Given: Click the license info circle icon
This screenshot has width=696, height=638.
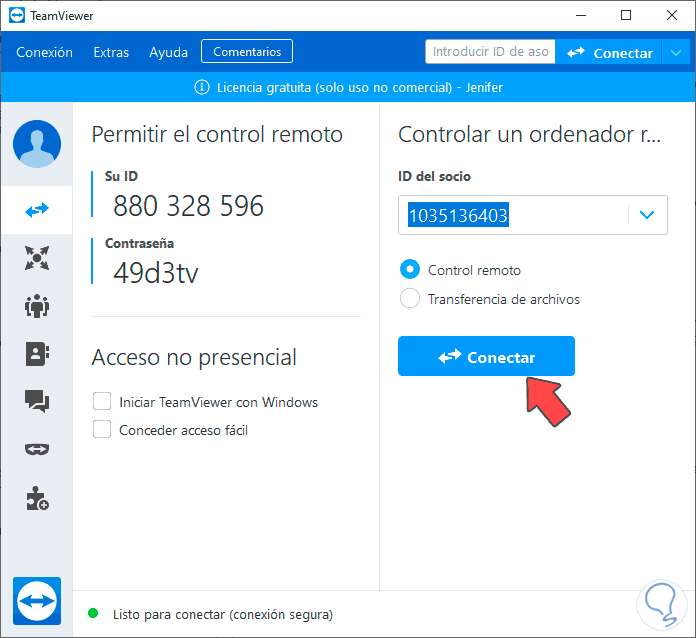Looking at the screenshot, I should pyautogui.click(x=202, y=87).
